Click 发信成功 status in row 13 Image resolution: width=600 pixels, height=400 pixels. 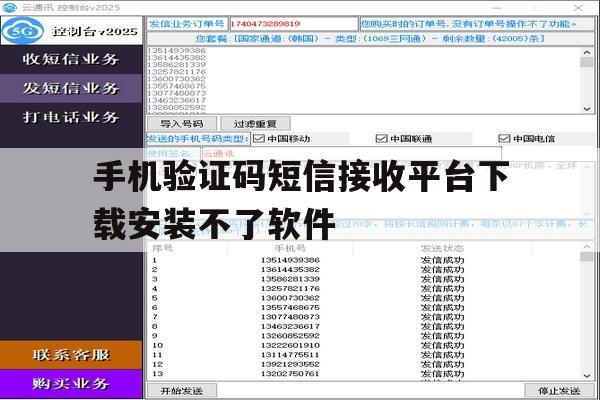click(442, 374)
